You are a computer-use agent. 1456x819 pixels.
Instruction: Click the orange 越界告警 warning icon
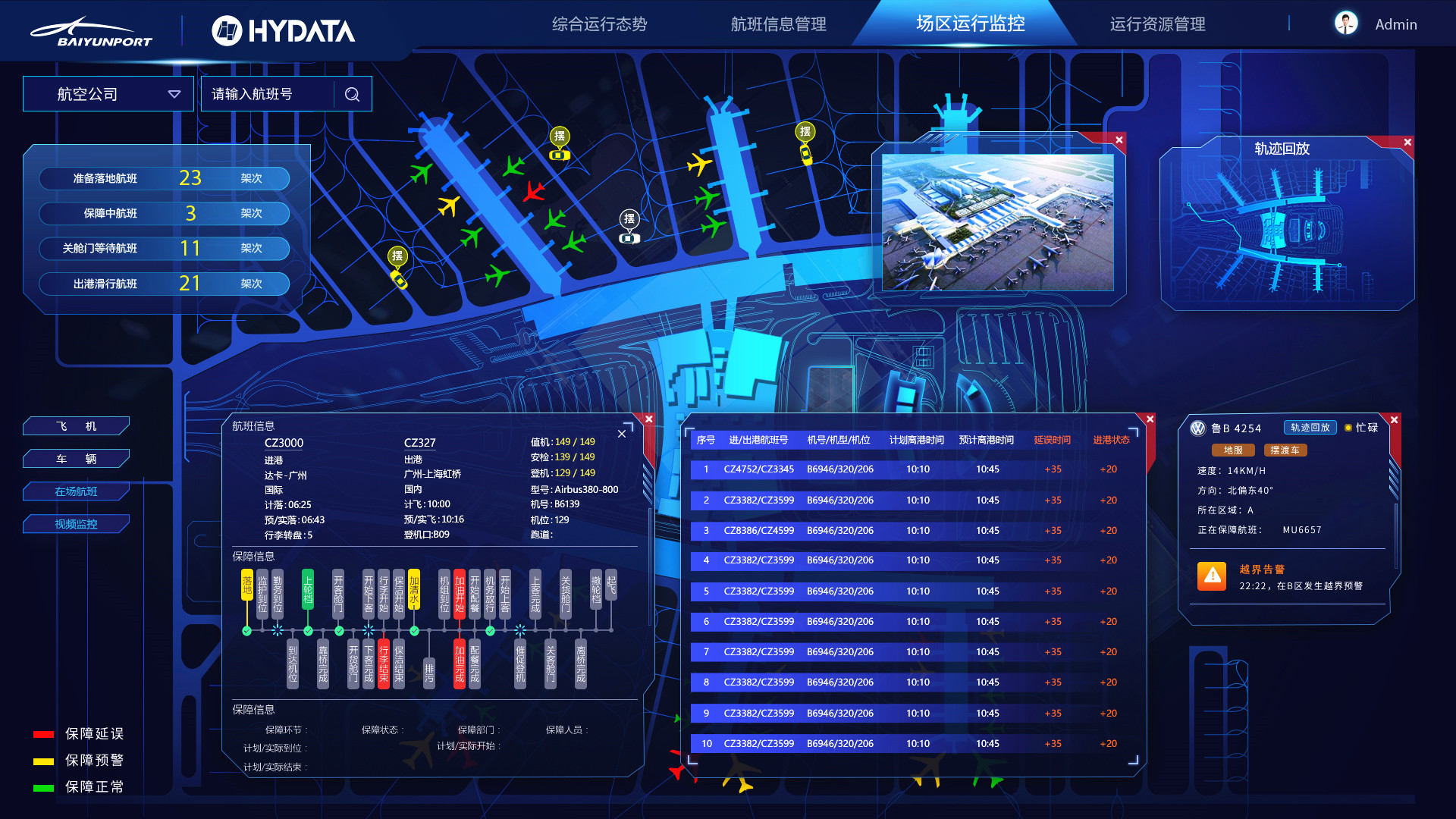pos(1211,576)
